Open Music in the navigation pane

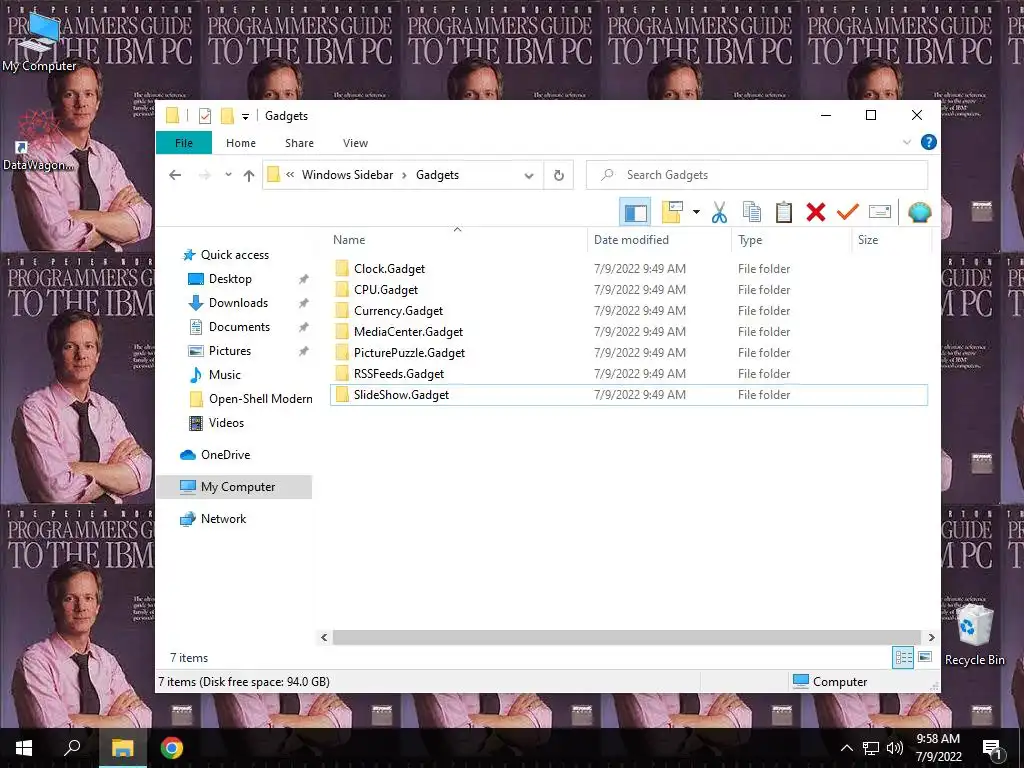(x=225, y=375)
